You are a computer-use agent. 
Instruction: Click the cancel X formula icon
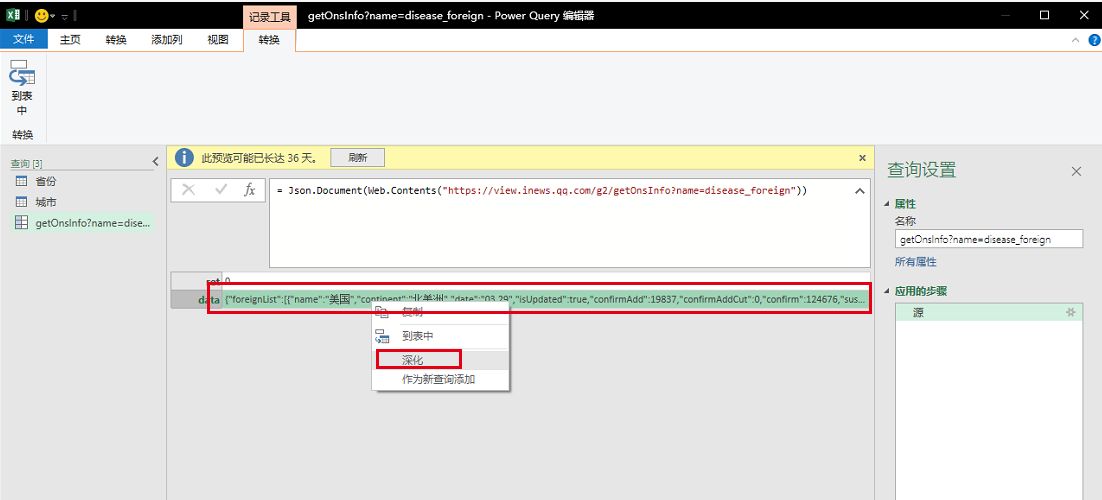click(189, 190)
